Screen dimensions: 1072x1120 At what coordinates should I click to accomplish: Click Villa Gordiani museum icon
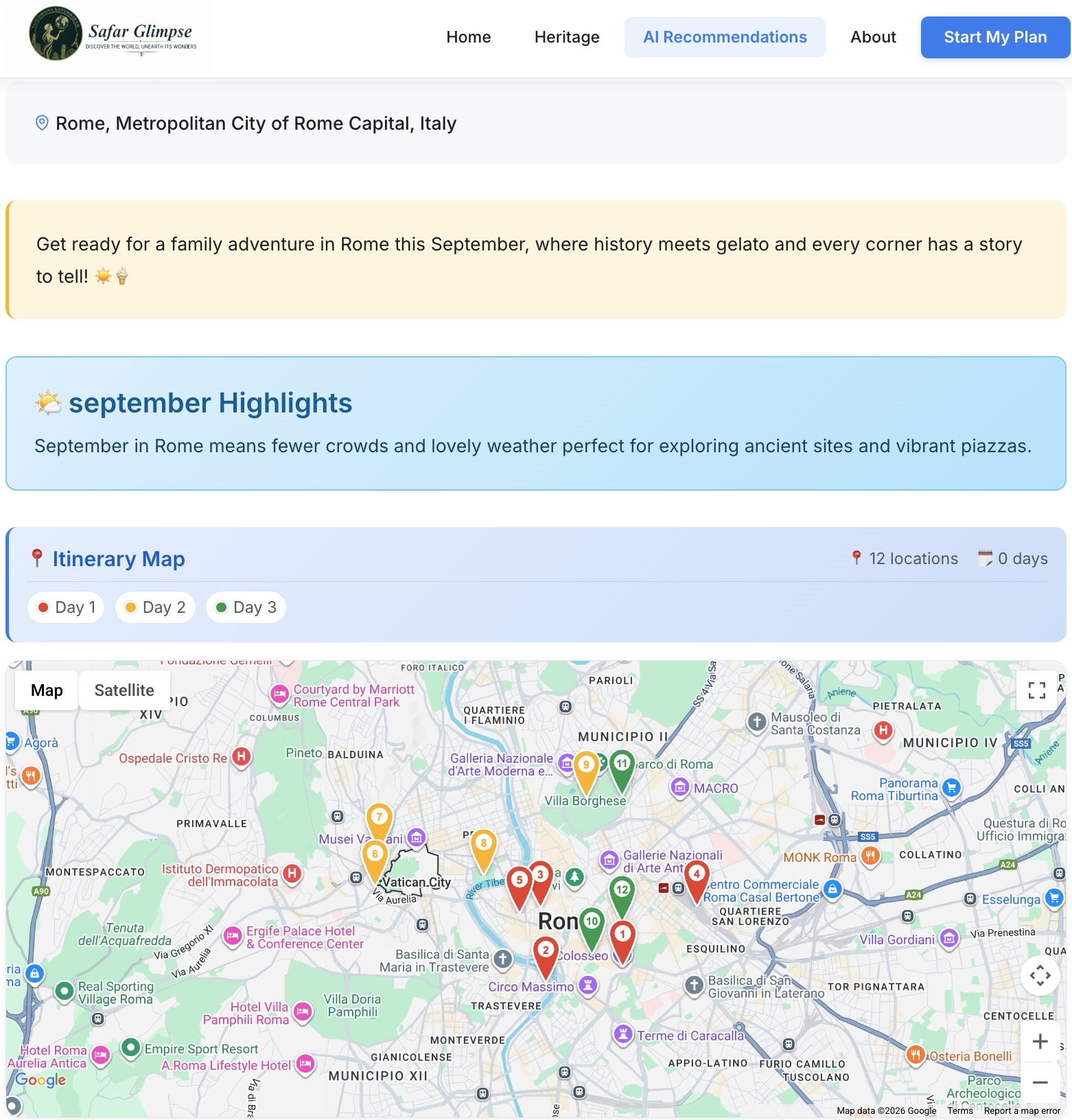point(949,938)
